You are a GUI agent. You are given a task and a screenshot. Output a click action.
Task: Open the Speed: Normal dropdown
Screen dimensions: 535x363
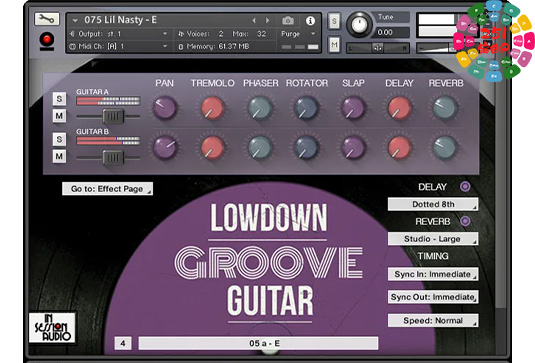click(433, 320)
